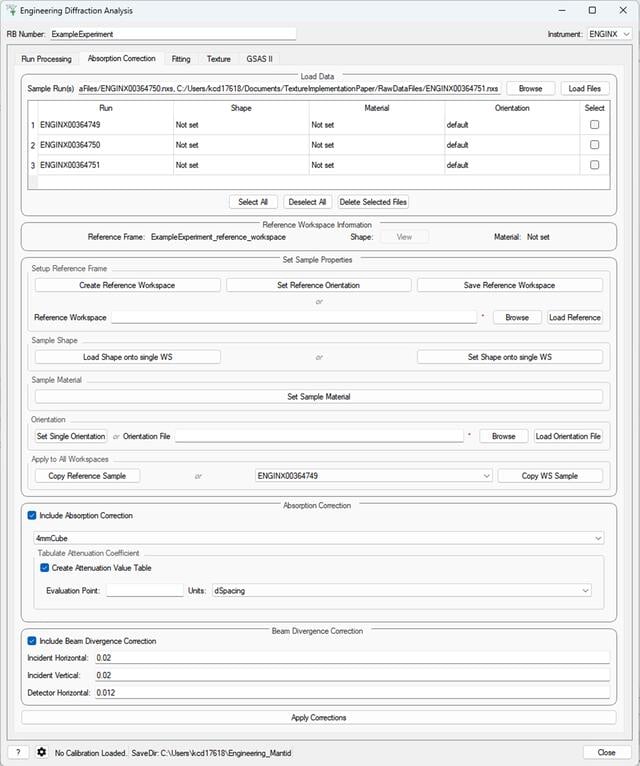Image resolution: width=640 pixels, height=766 pixels.
Task: Expand the ENGINX00364749 workspace dropdown
Action: tap(373, 476)
